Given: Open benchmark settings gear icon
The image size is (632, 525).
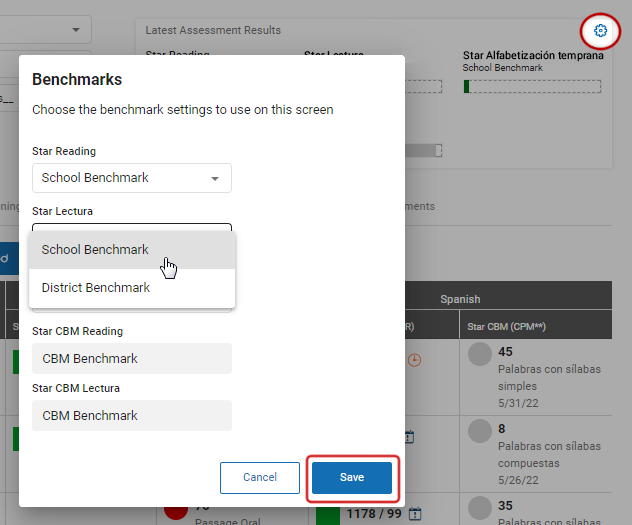Looking at the screenshot, I should point(600,31).
